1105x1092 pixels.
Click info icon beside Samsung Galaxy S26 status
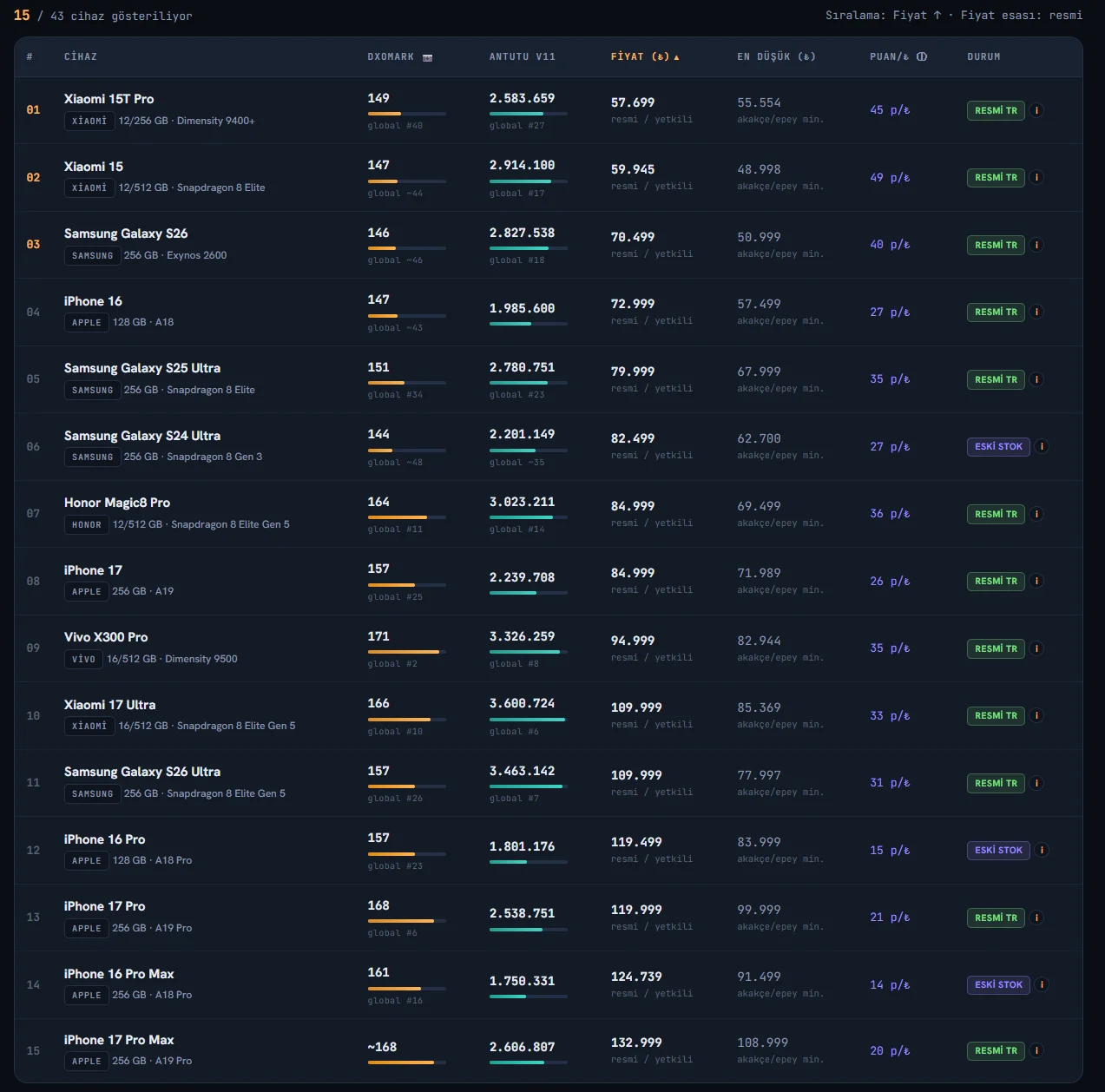(x=1036, y=245)
